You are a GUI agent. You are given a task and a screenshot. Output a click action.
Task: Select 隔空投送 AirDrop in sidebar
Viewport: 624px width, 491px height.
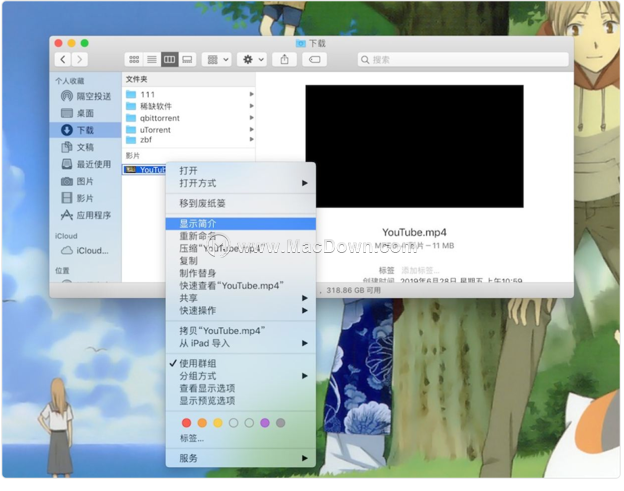(86, 96)
